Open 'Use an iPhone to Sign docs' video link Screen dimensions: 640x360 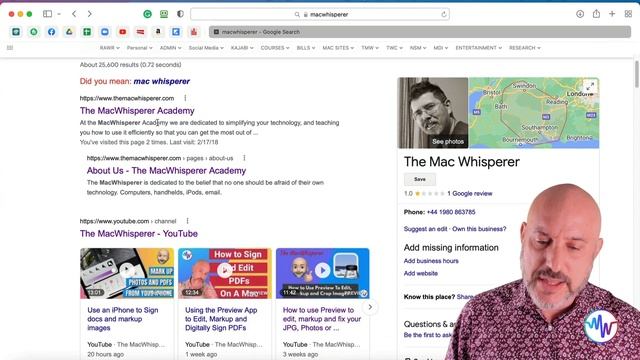(123, 319)
